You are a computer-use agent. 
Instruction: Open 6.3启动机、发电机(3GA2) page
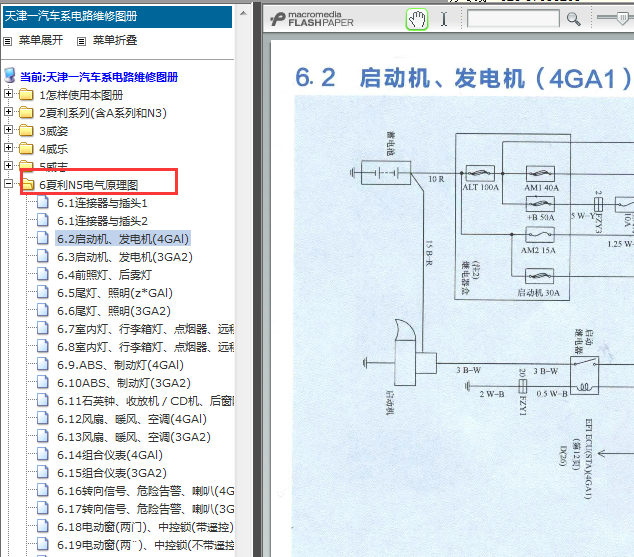pyautogui.click(x=125, y=257)
